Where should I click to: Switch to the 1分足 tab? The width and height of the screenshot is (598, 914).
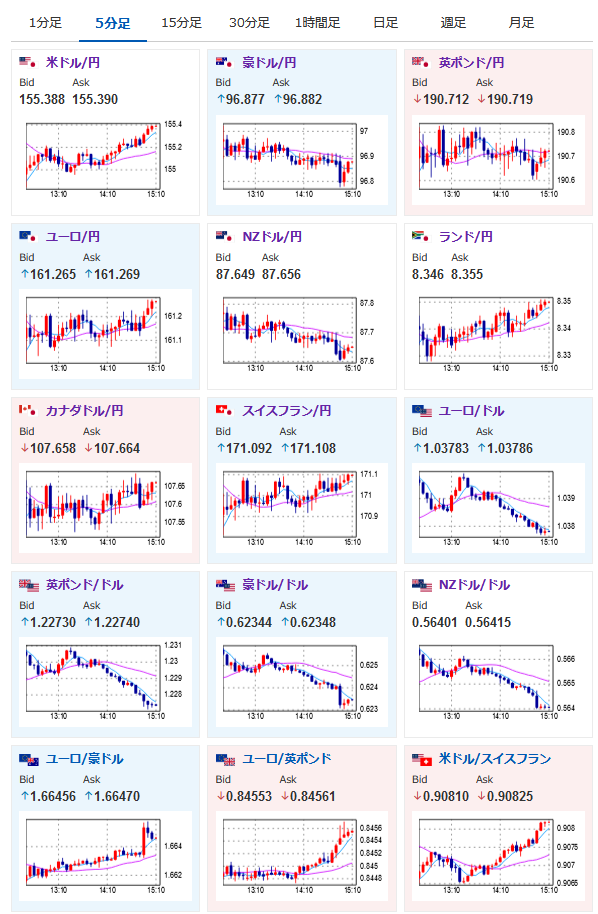(x=45, y=23)
